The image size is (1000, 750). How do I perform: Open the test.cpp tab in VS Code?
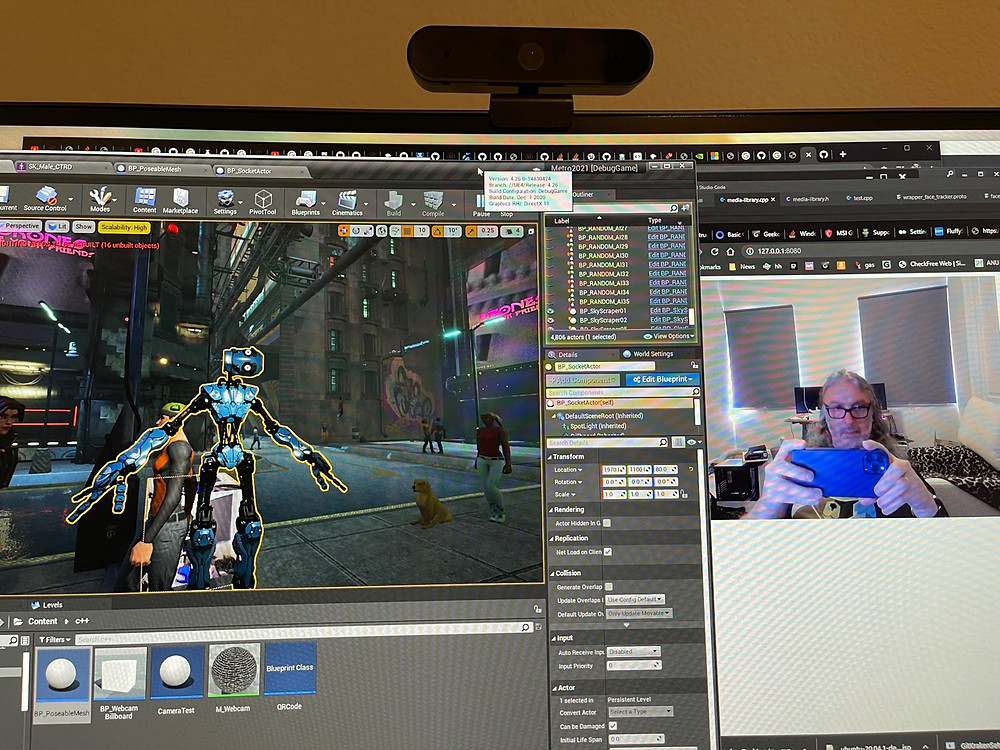[x=860, y=198]
